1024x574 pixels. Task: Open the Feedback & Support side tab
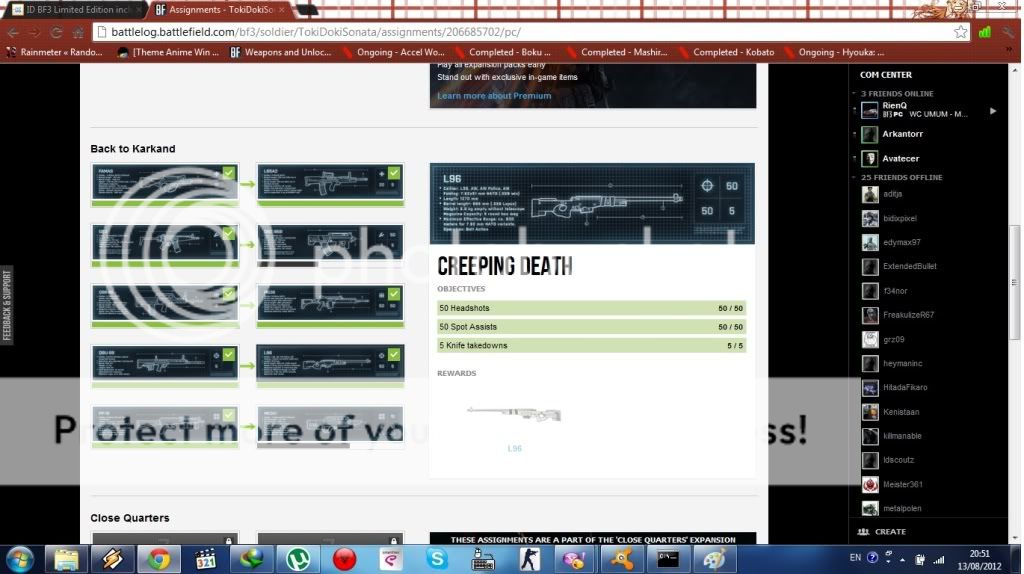point(7,305)
